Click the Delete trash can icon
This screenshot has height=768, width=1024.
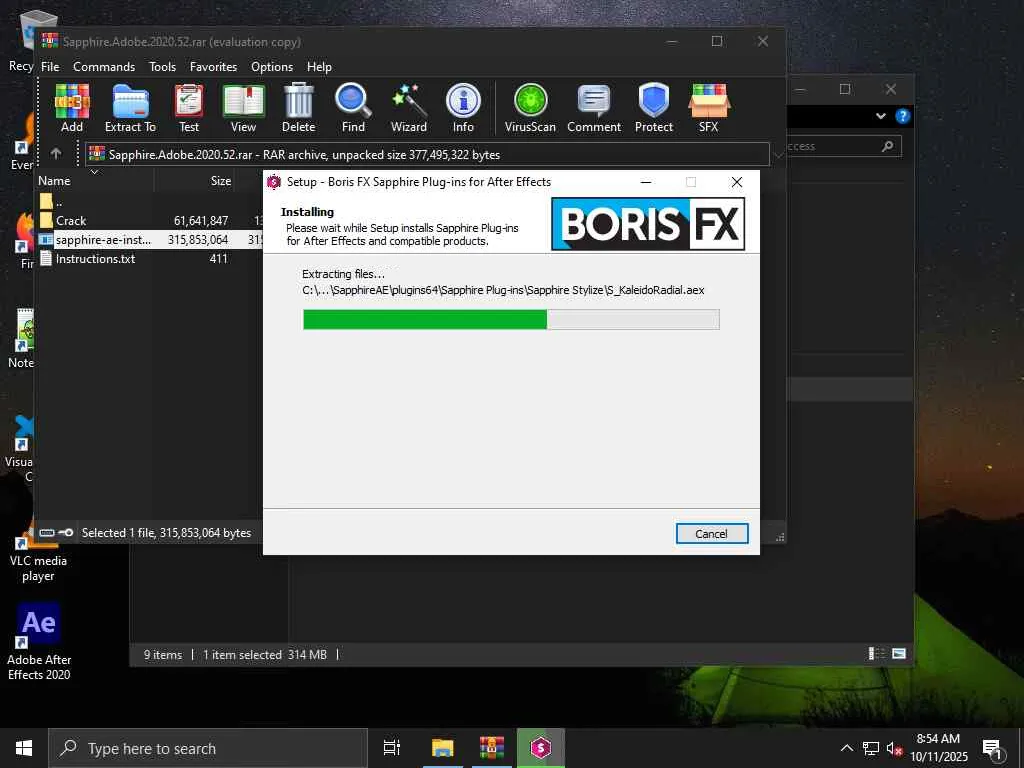tap(298, 108)
